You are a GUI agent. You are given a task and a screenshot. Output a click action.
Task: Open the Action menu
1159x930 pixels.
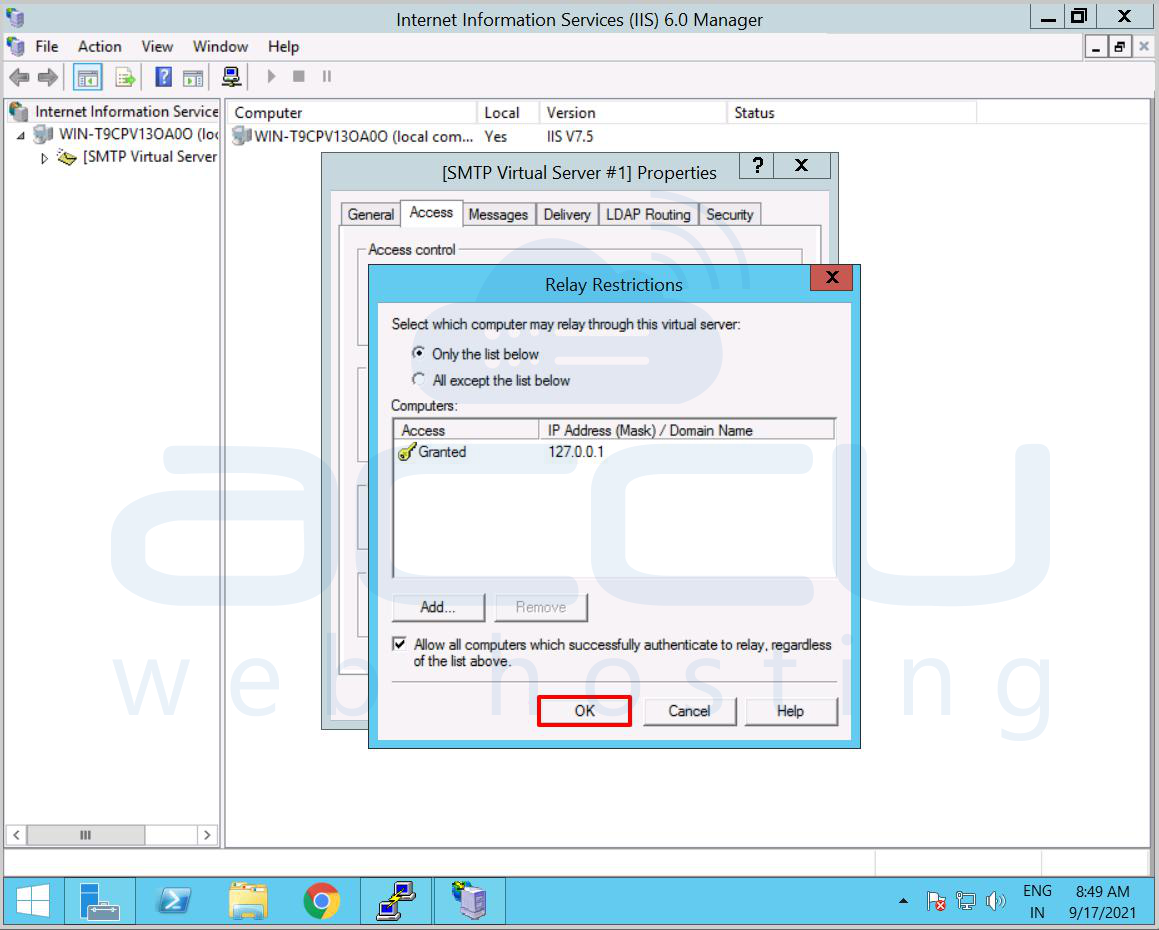[x=100, y=47]
